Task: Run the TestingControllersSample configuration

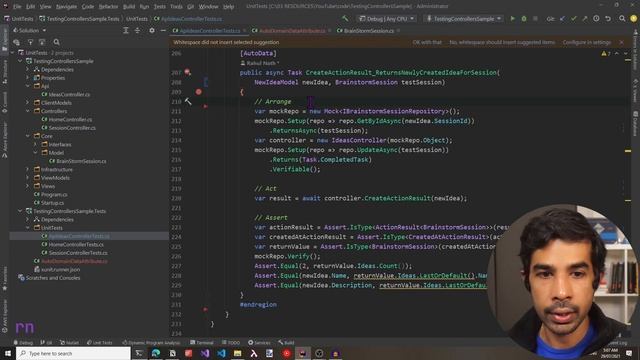Action: coord(513,19)
